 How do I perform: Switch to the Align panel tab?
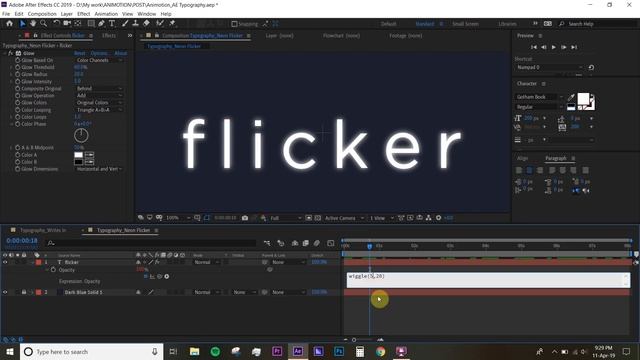522,158
